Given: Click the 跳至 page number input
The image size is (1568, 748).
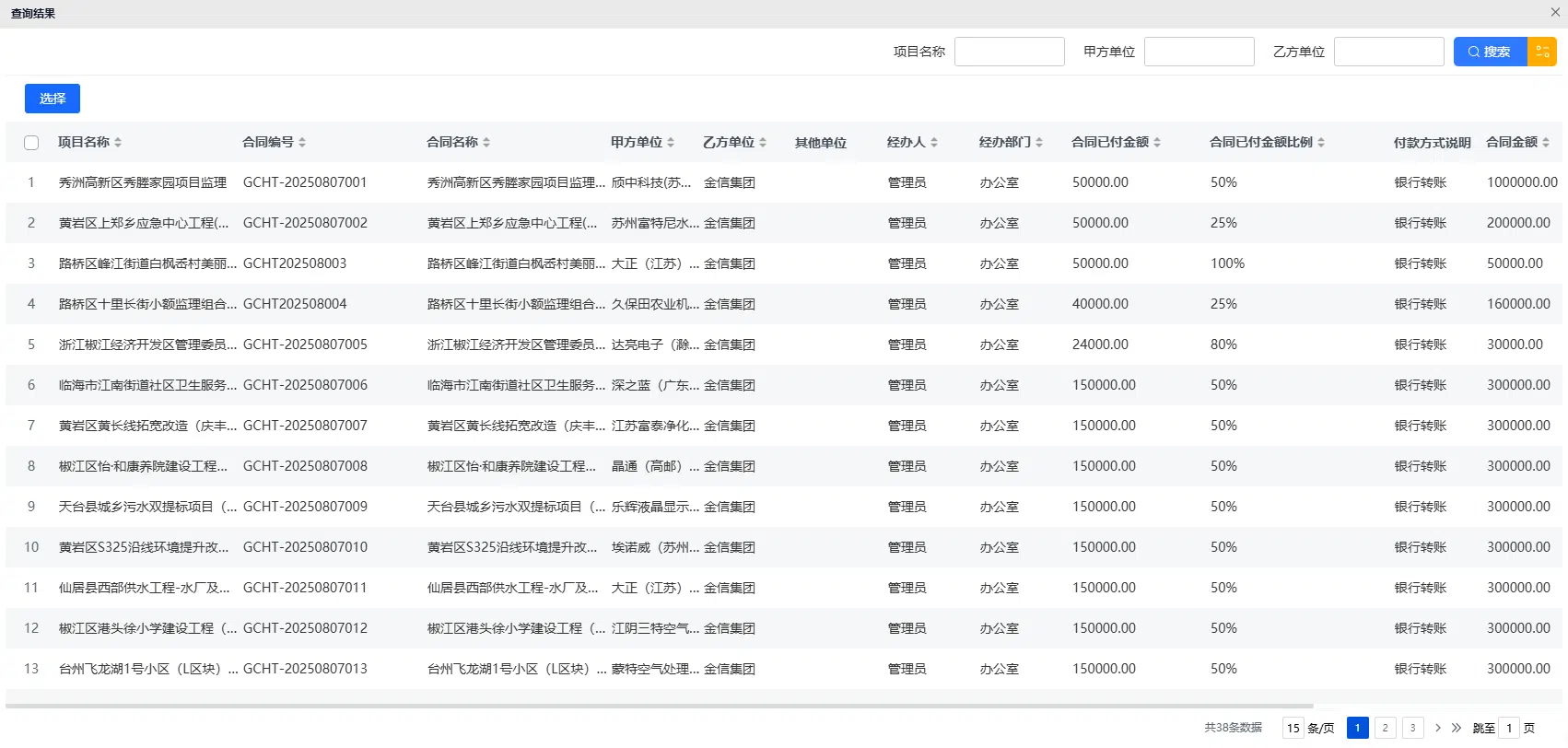Looking at the screenshot, I should pyautogui.click(x=1509, y=728).
